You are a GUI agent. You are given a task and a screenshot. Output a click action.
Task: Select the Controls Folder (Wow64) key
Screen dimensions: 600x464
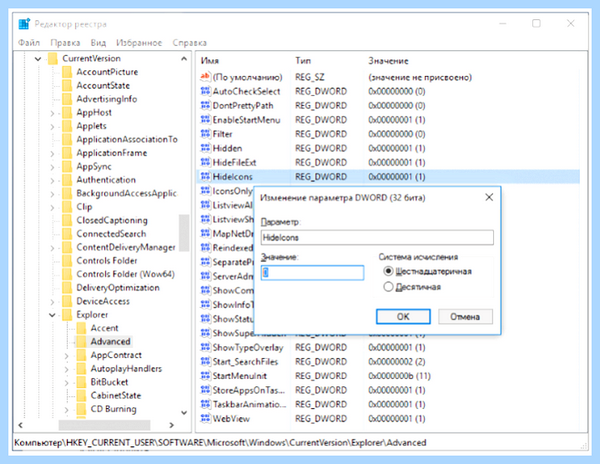click(x=126, y=274)
